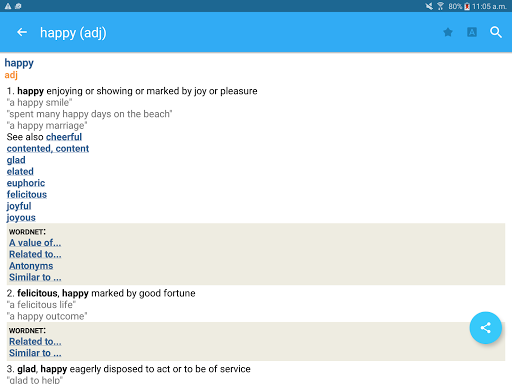This screenshot has width=512, height=384.
Task: Tap example "spent many happy days on the beach"
Action: pyautogui.click(x=89, y=114)
